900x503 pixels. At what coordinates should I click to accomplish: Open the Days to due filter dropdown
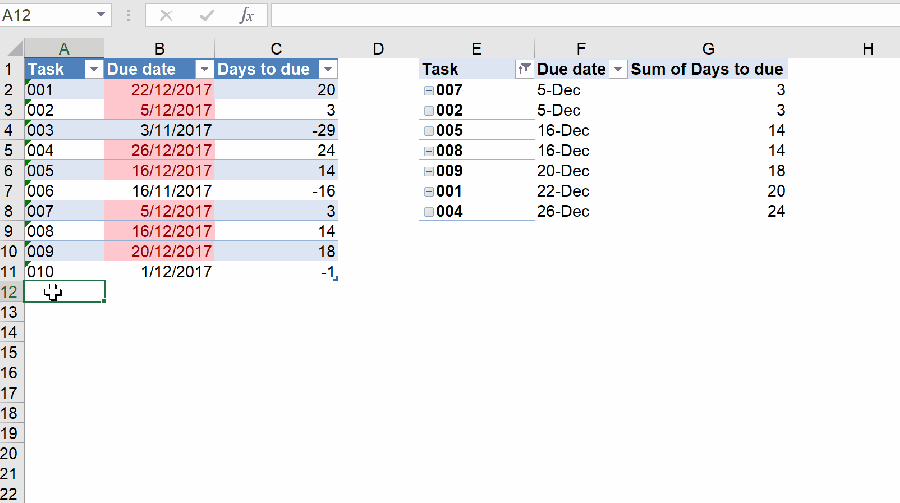coord(327,69)
